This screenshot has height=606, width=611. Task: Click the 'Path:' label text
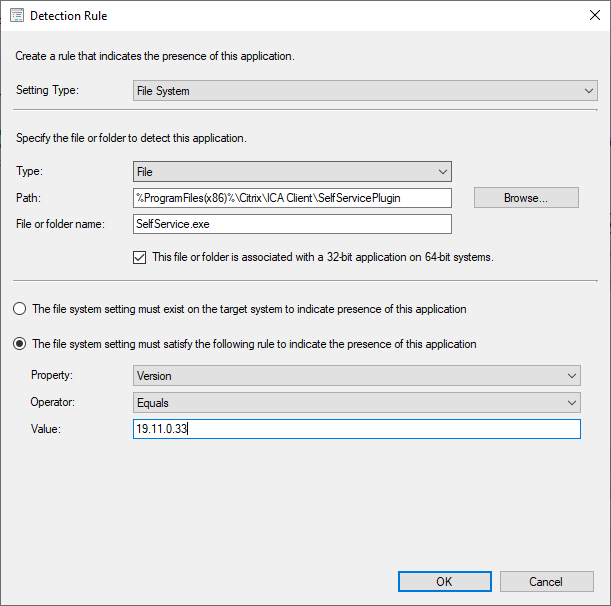click(28, 198)
